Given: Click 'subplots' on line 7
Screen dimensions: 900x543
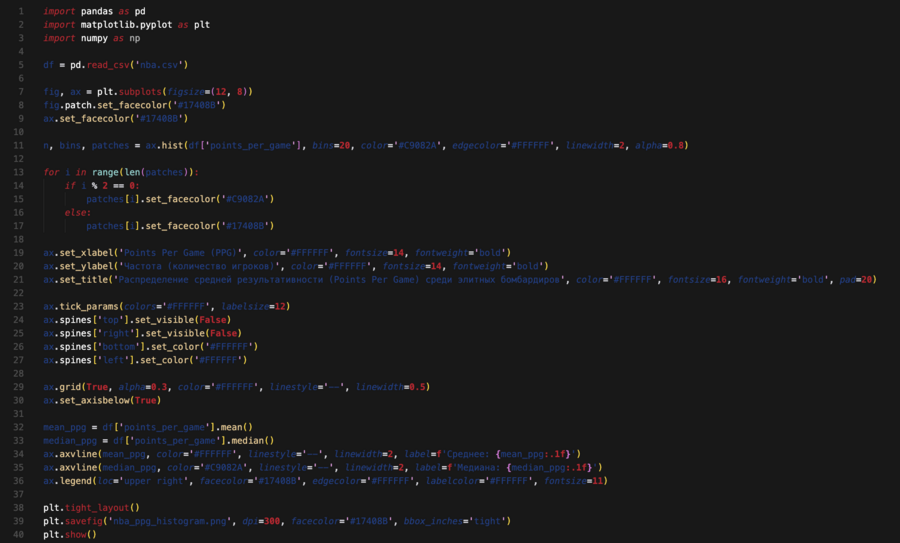Looking at the screenshot, I should (x=140, y=92).
